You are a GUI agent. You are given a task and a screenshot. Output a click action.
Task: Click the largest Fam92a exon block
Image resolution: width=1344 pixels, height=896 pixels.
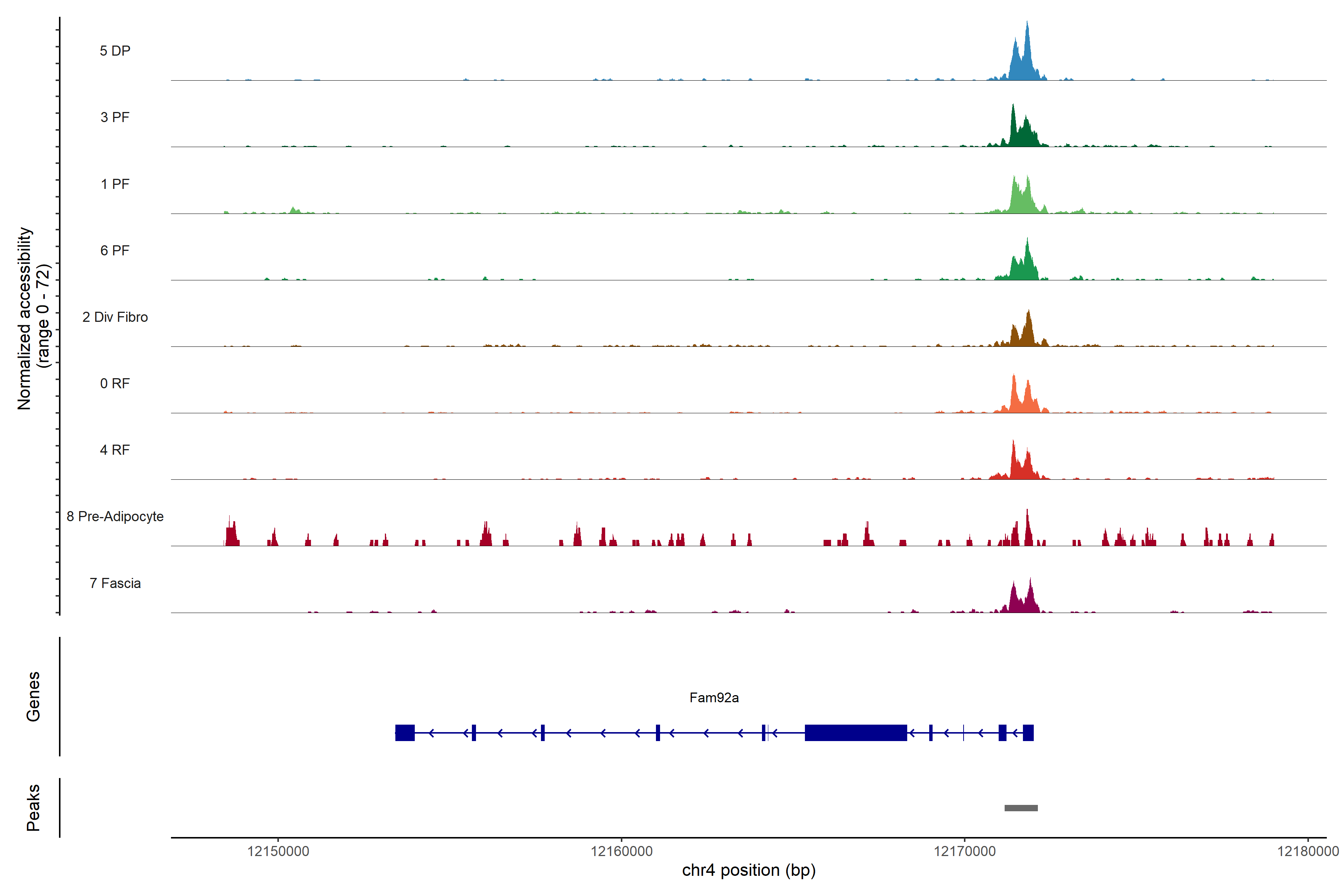[855, 732]
